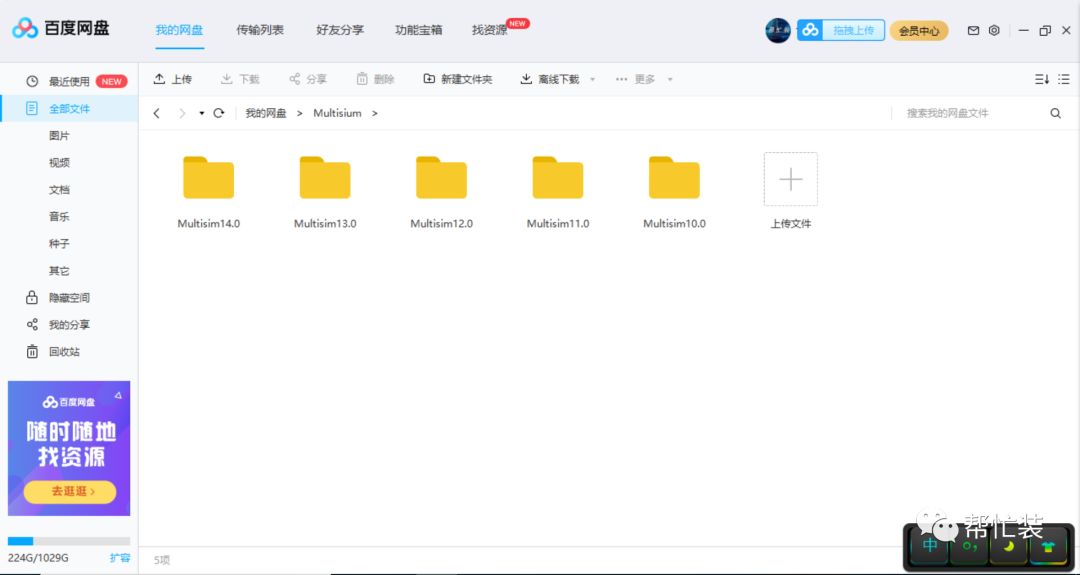1080x575 pixels.
Task: Click Multisium in the breadcrumb path
Action: 338,113
